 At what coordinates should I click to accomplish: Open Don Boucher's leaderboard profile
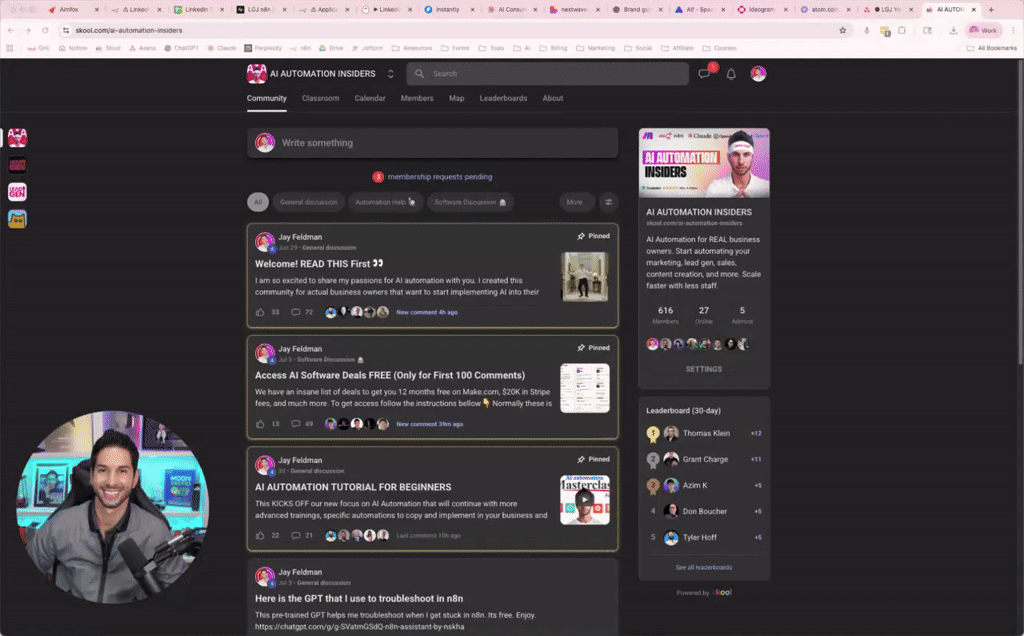(705, 511)
